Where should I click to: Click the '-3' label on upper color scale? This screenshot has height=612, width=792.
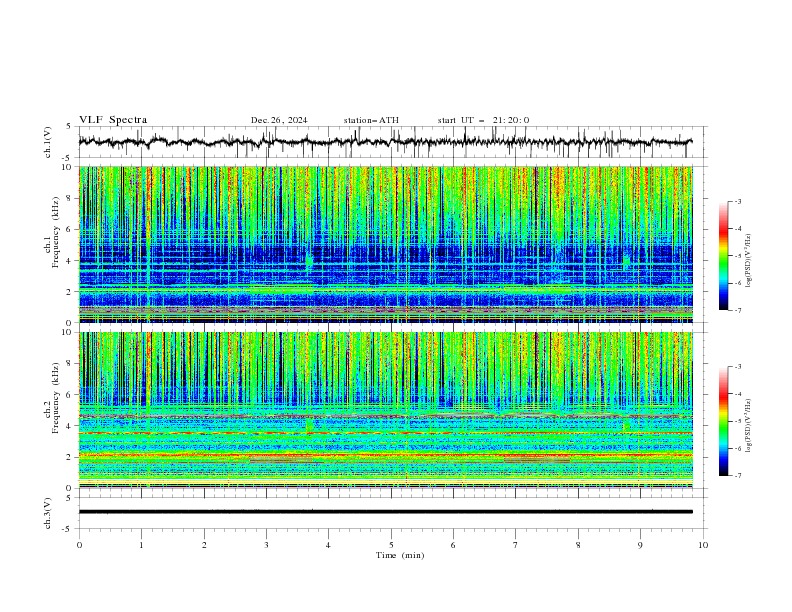click(x=738, y=201)
